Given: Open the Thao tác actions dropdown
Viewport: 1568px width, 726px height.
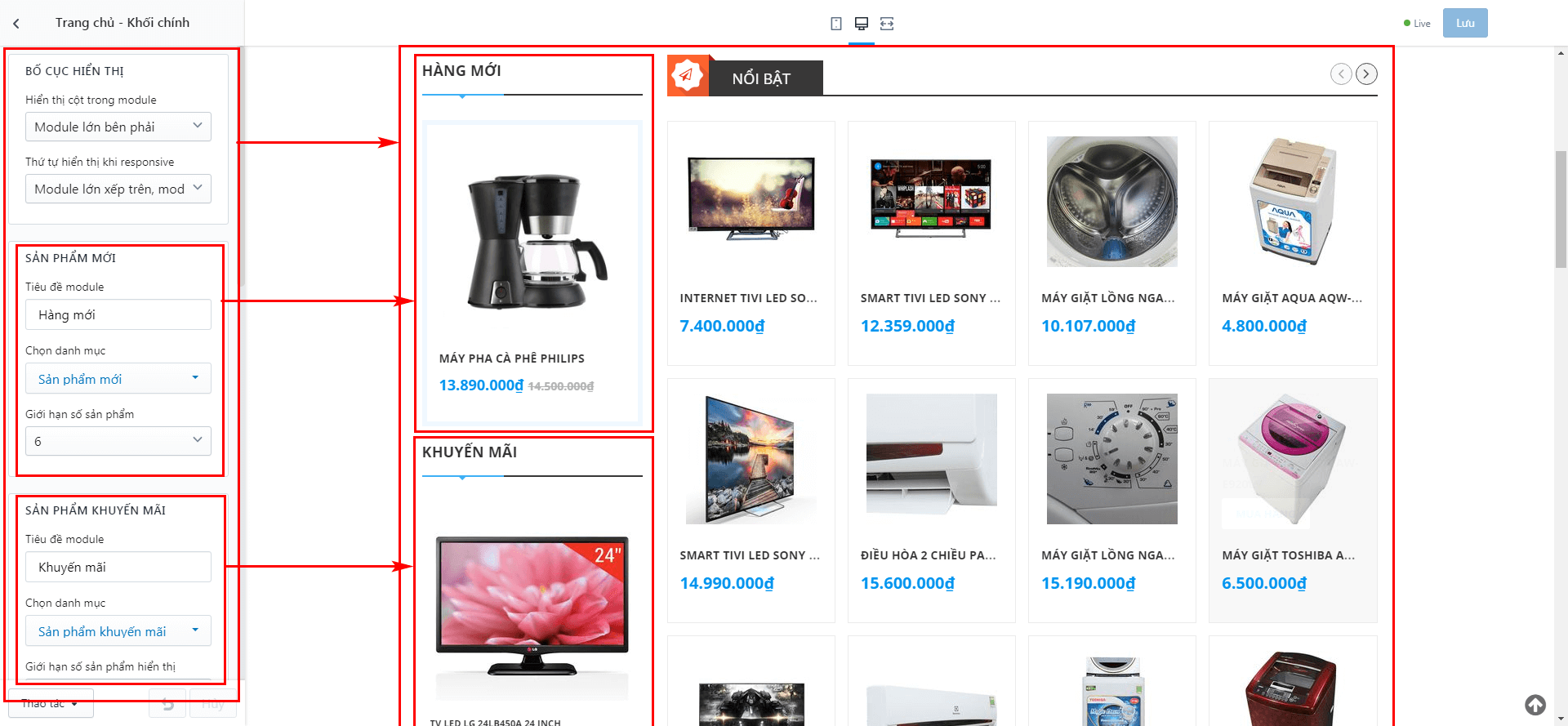Looking at the screenshot, I should click(51, 703).
